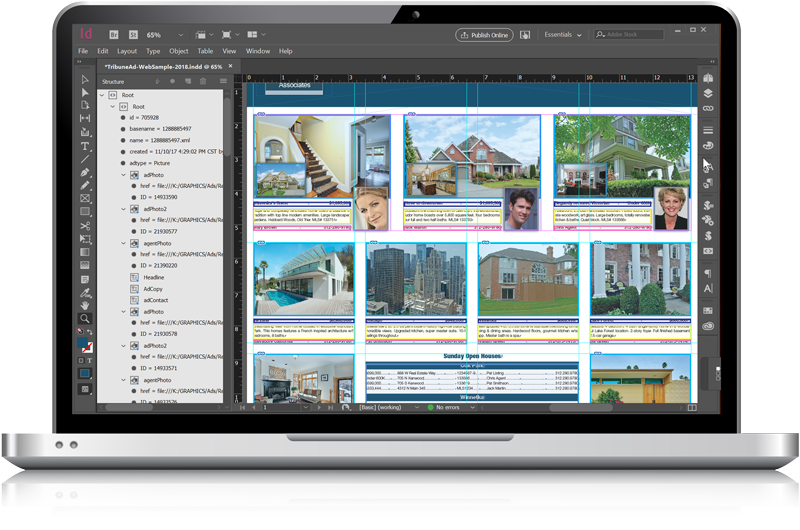Collapse adPhoto node containing ID 14933590
This screenshot has width=800, height=530.
(123, 175)
